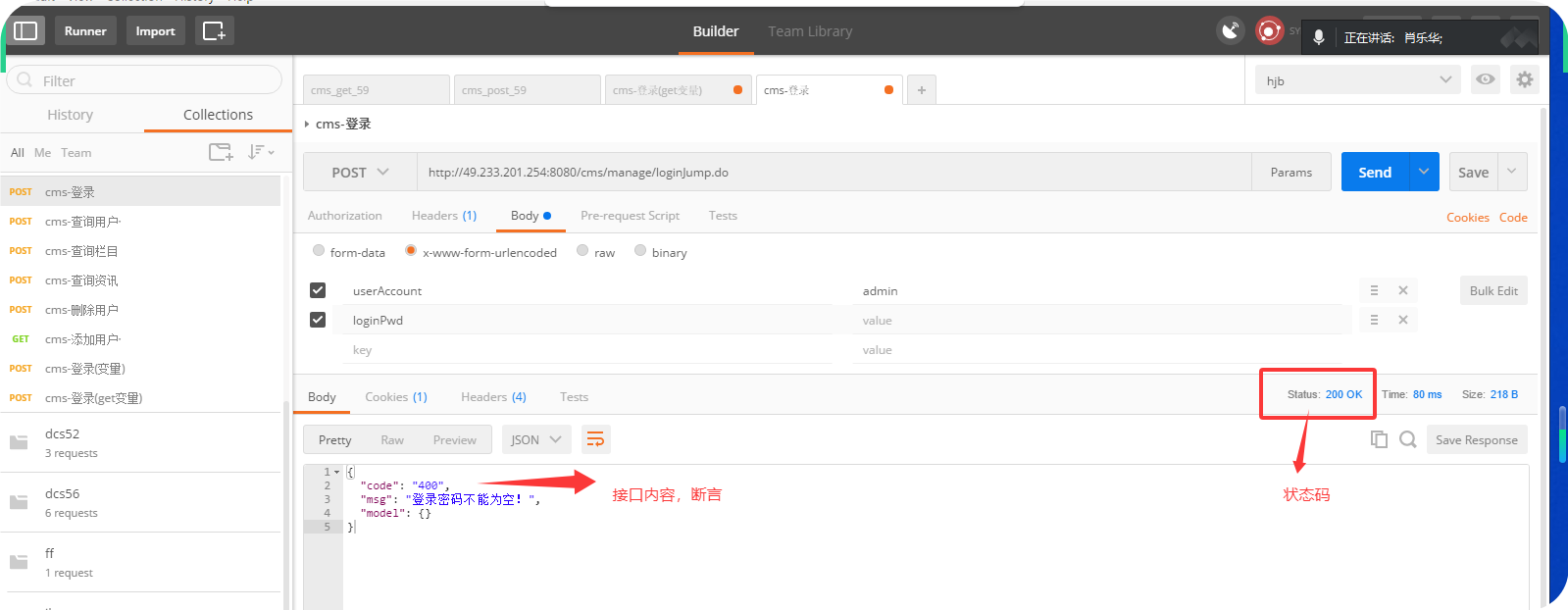Screen dimensions: 1568x610
Task: Open JSON response format dropdown
Action: pyautogui.click(x=535, y=439)
